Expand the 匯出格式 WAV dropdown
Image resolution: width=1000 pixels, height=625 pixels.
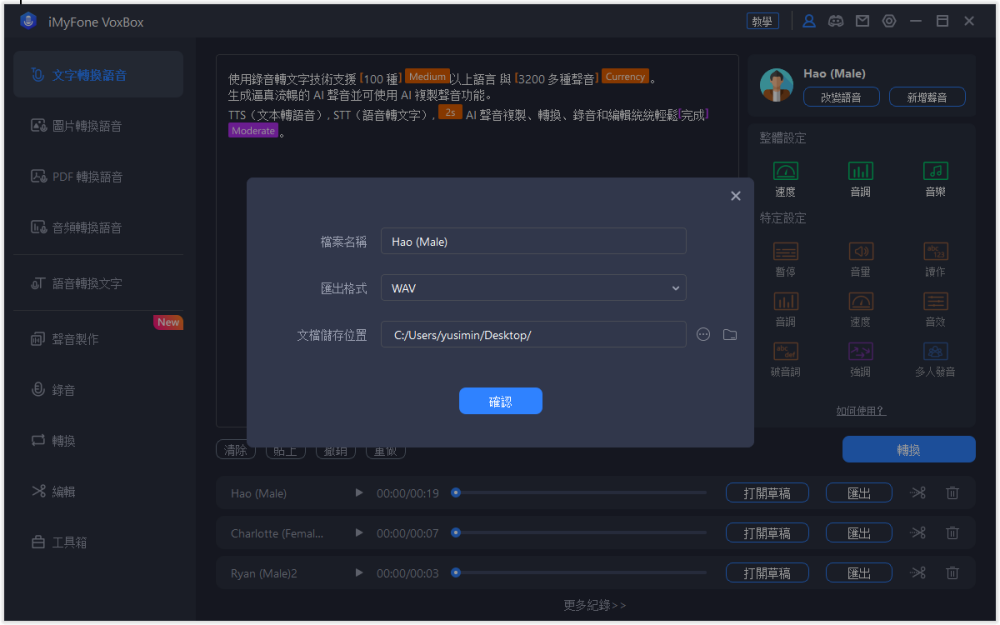click(x=533, y=288)
